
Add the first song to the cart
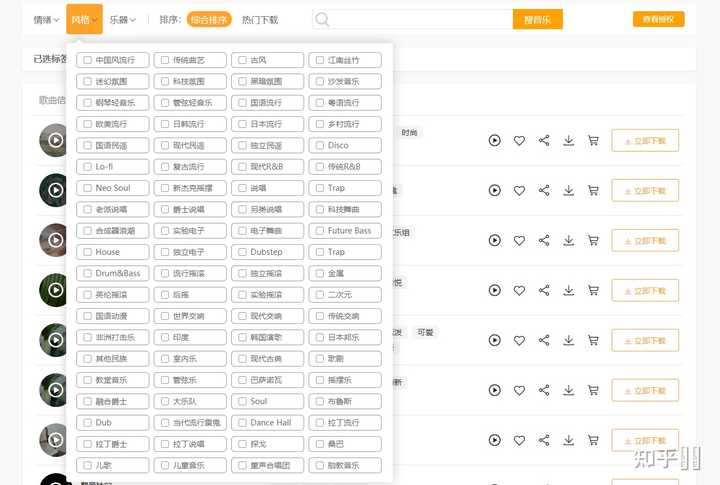(593, 141)
